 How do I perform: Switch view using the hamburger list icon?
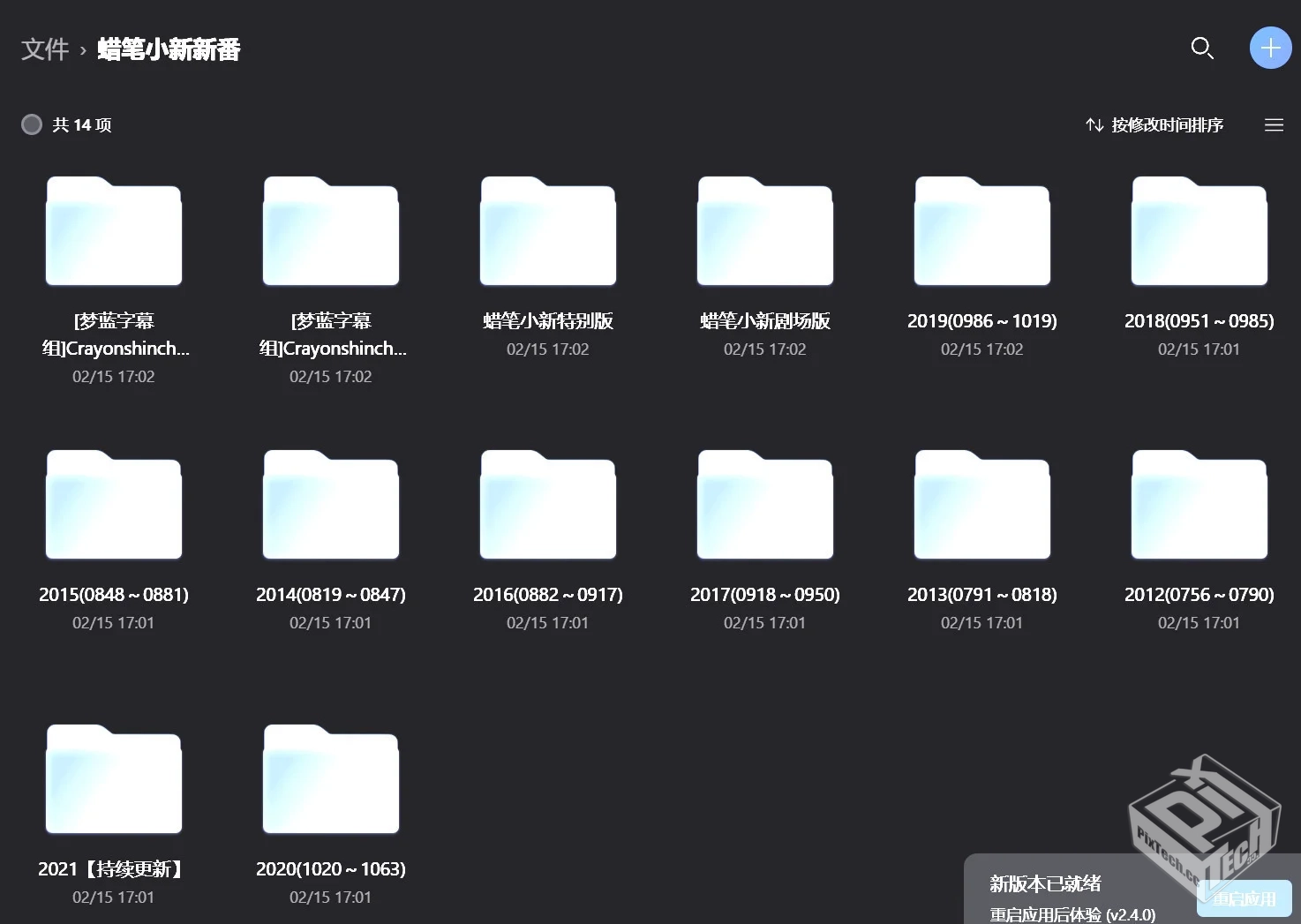point(1274,124)
